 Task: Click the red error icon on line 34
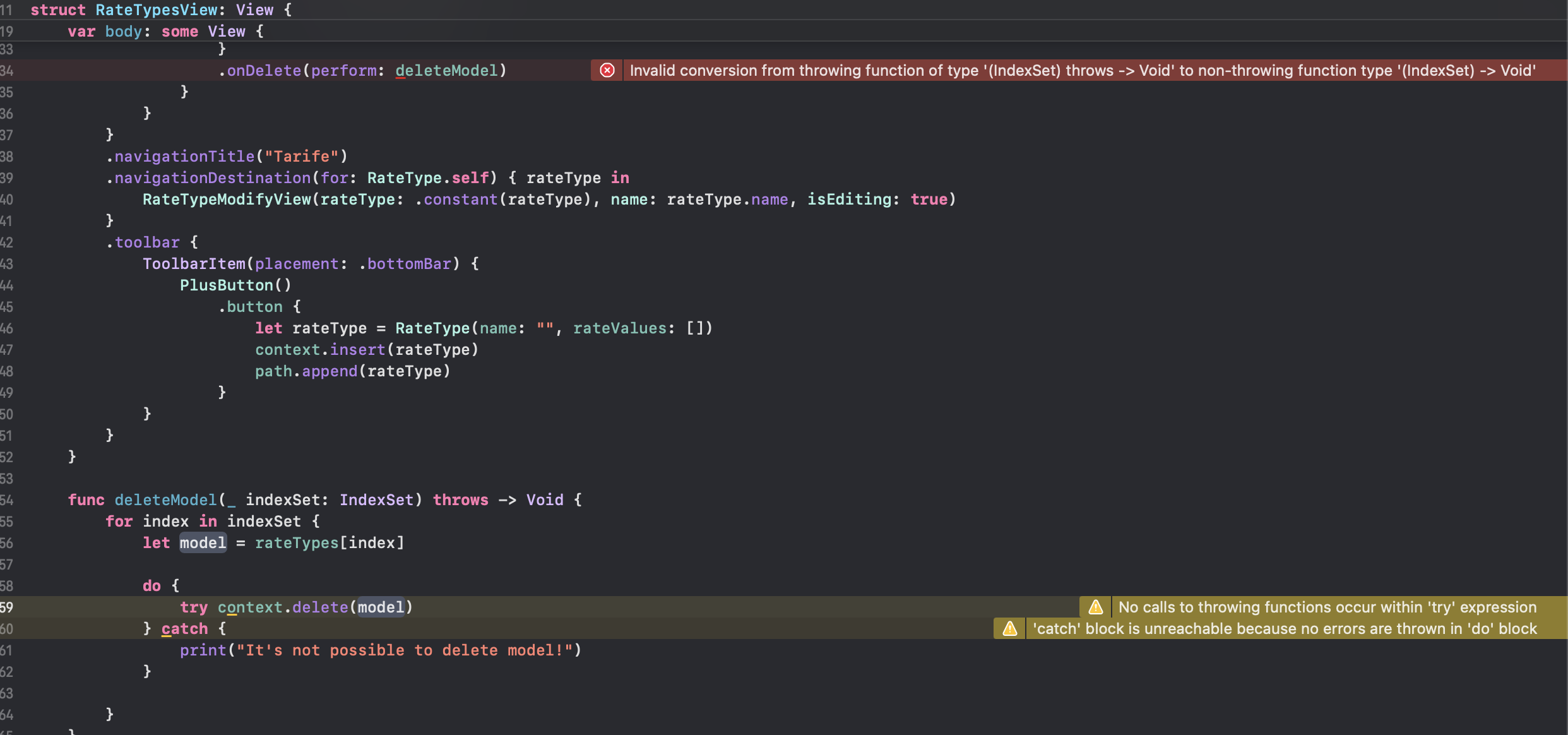(x=607, y=70)
